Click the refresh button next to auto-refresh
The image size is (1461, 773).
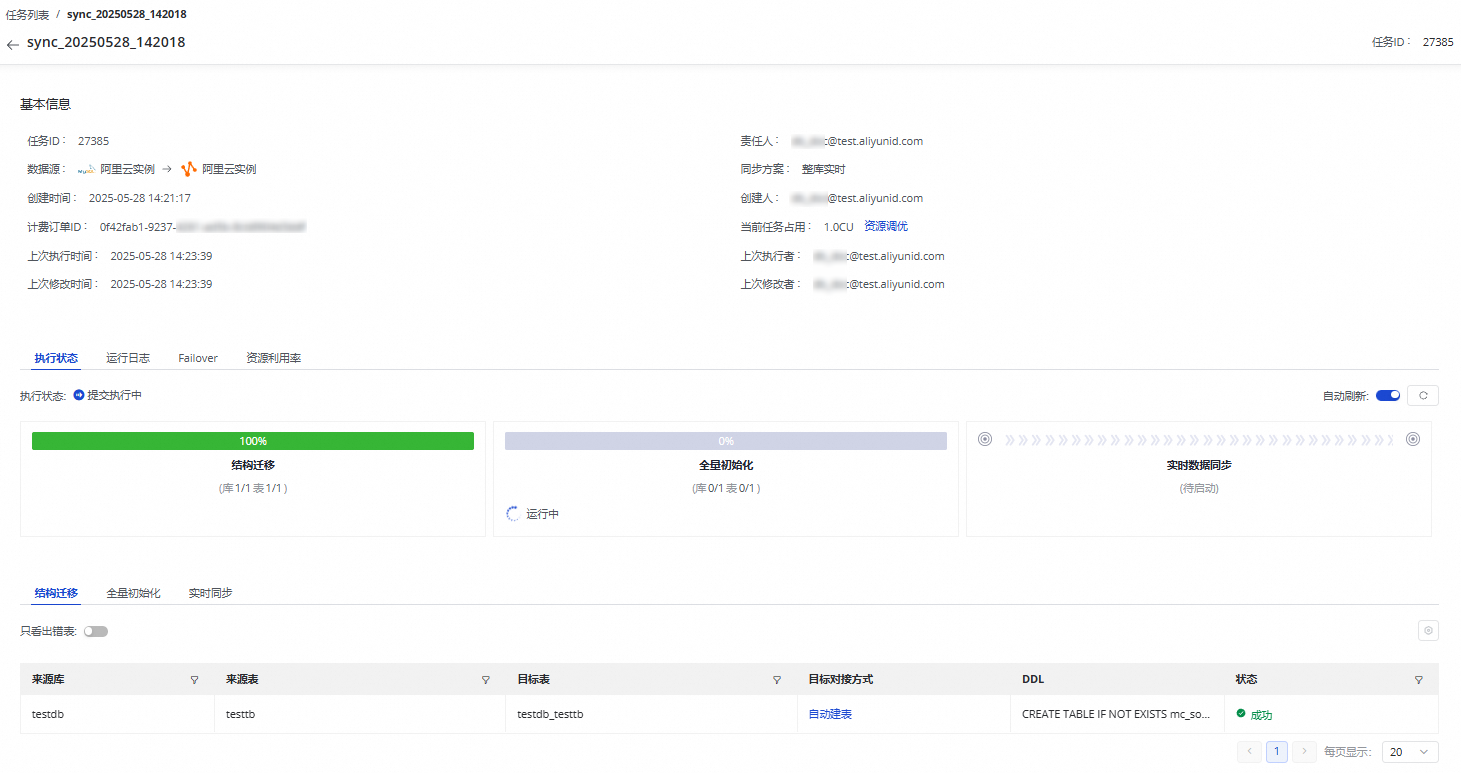tap(1423, 395)
